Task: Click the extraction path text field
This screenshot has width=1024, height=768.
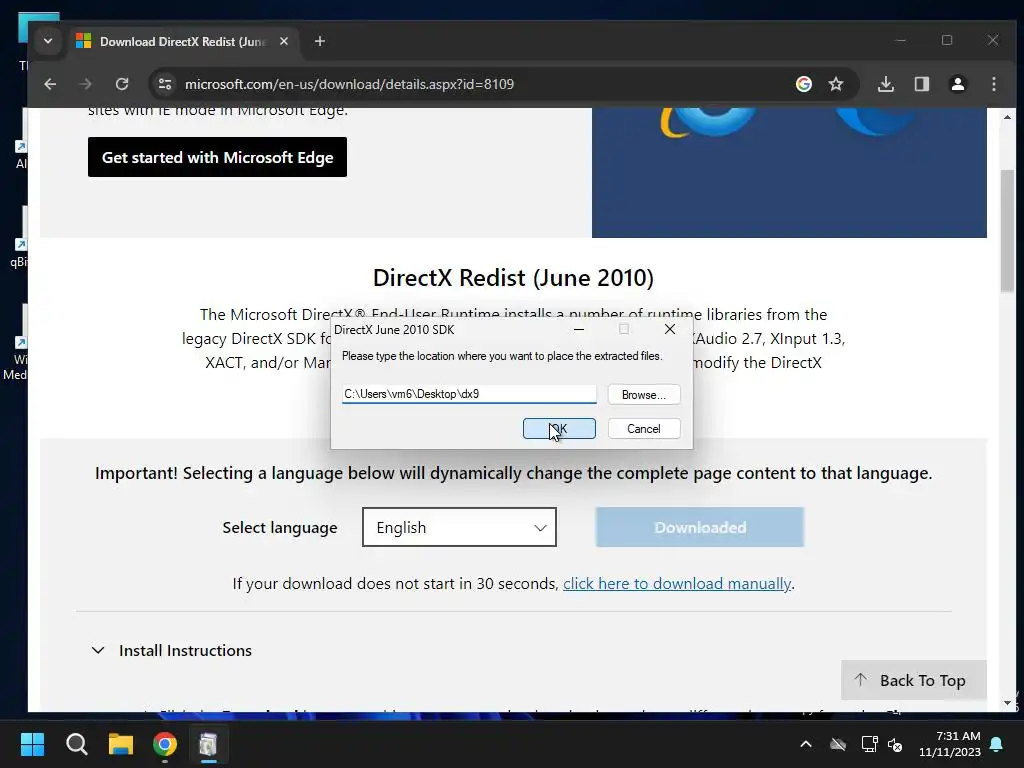Action: [x=469, y=394]
